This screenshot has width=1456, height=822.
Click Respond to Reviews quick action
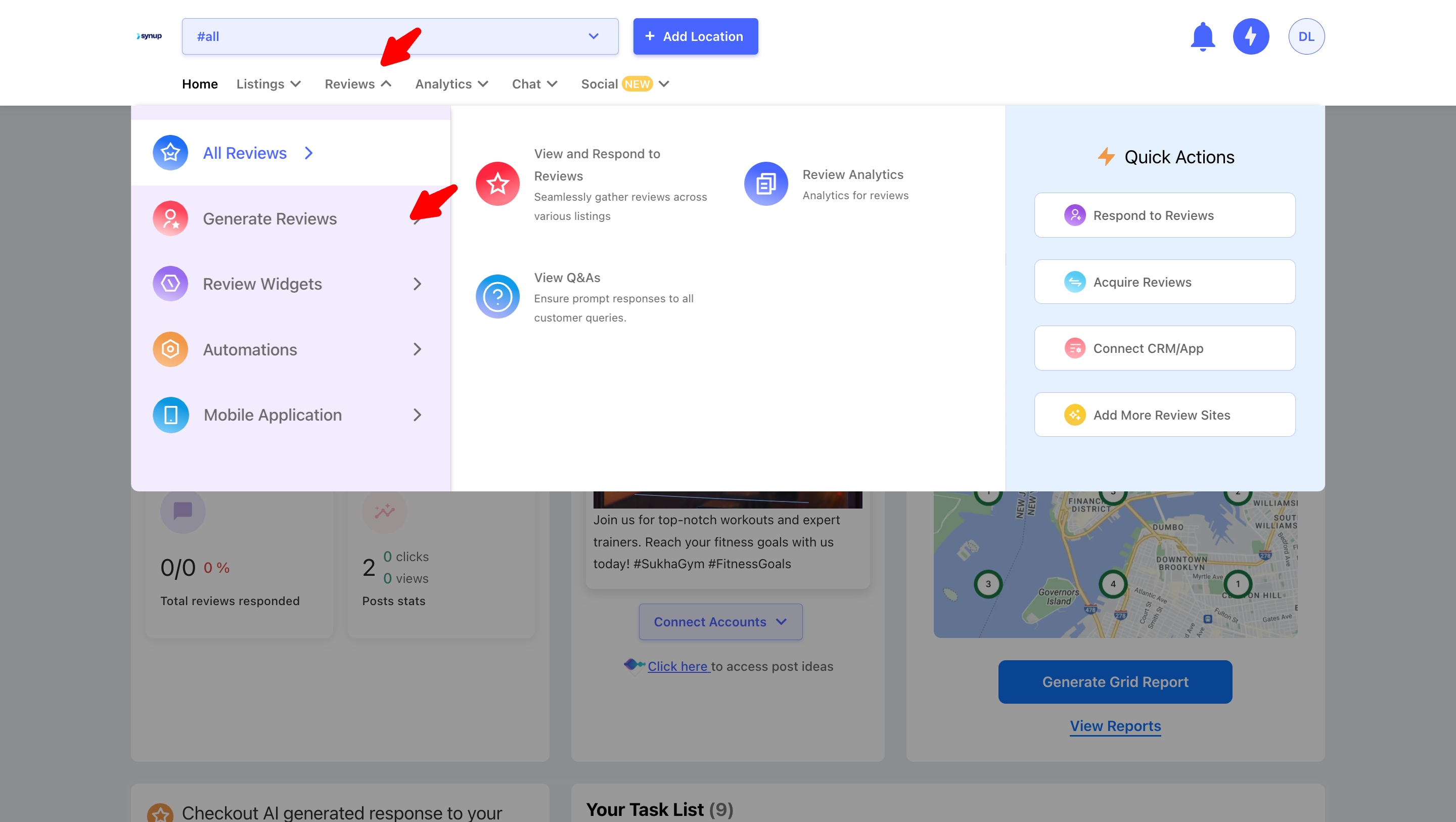click(x=1164, y=215)
